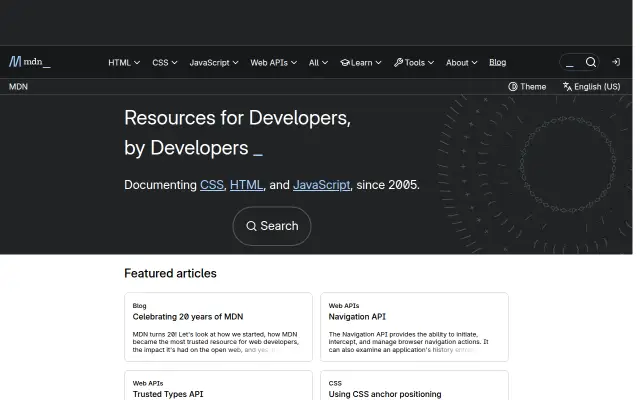The image size is (640, 400).
Task: Open the About navigation menu label
Action: tap(457, 62)
